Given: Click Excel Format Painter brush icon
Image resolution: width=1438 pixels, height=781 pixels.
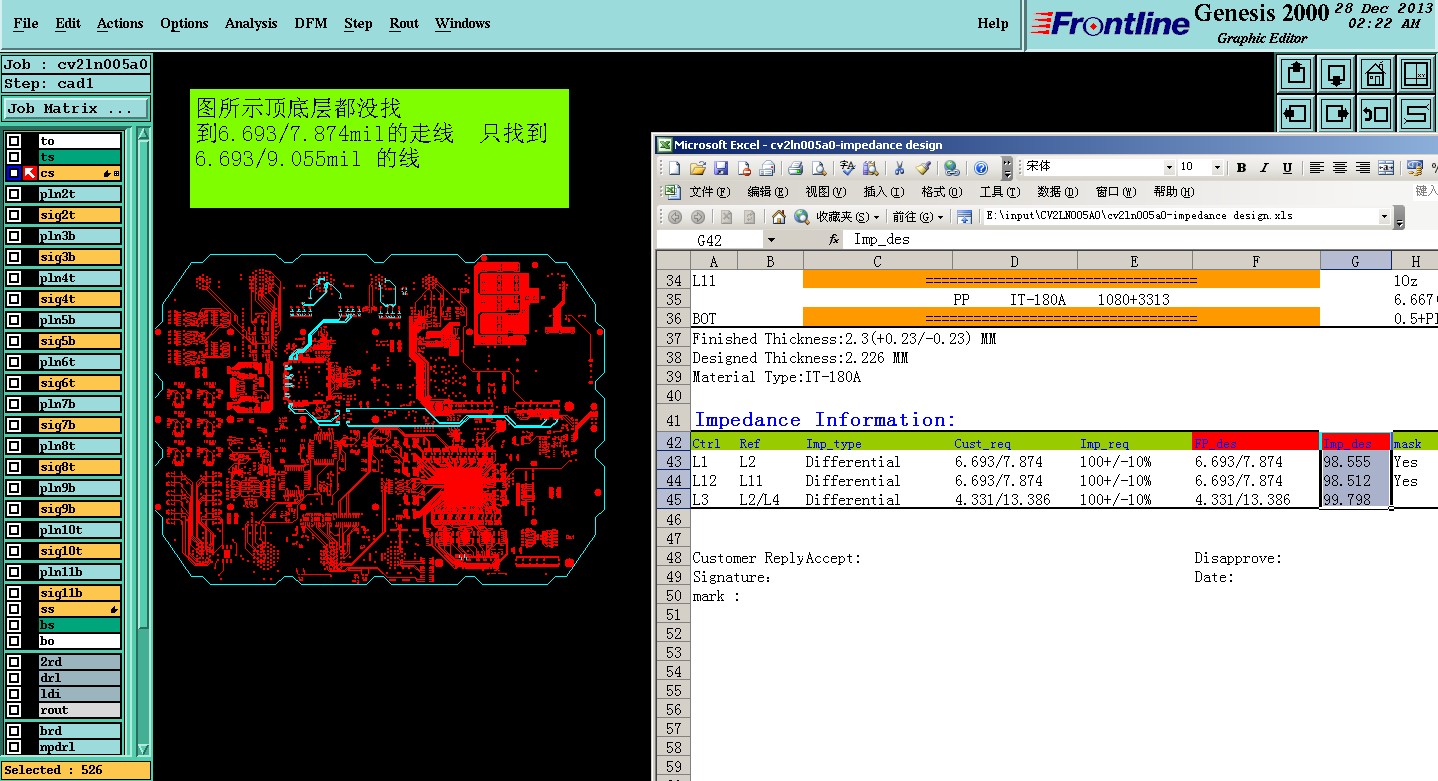Looking at the screenshot, I should [922, 168].
